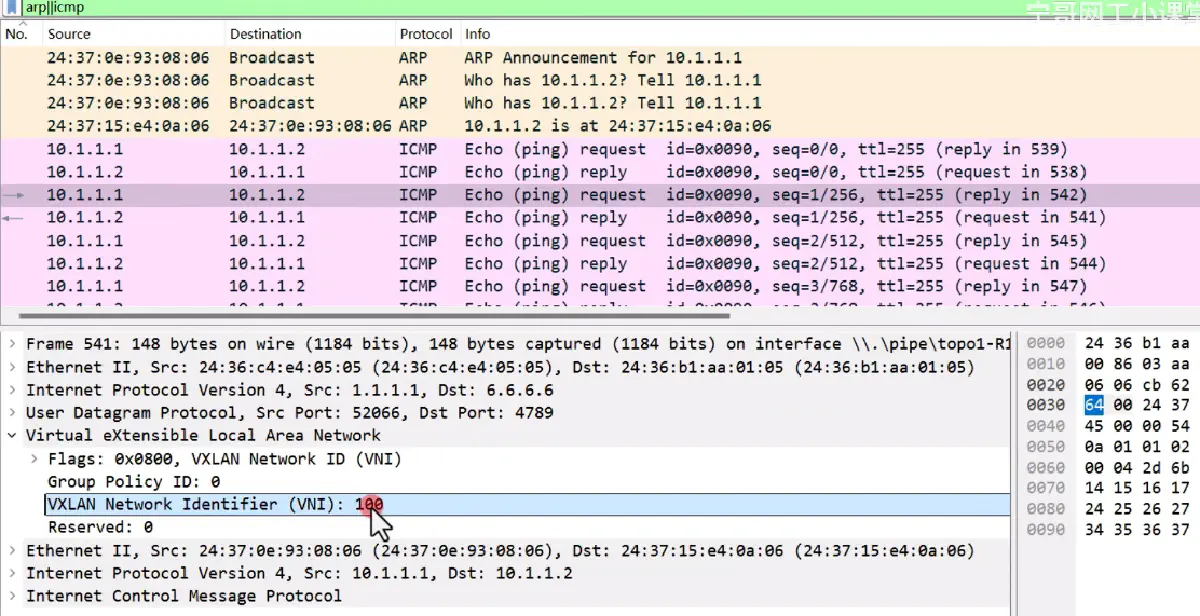Sort by the Info column header
1200x616 pixels.
[x=829, y=33]
